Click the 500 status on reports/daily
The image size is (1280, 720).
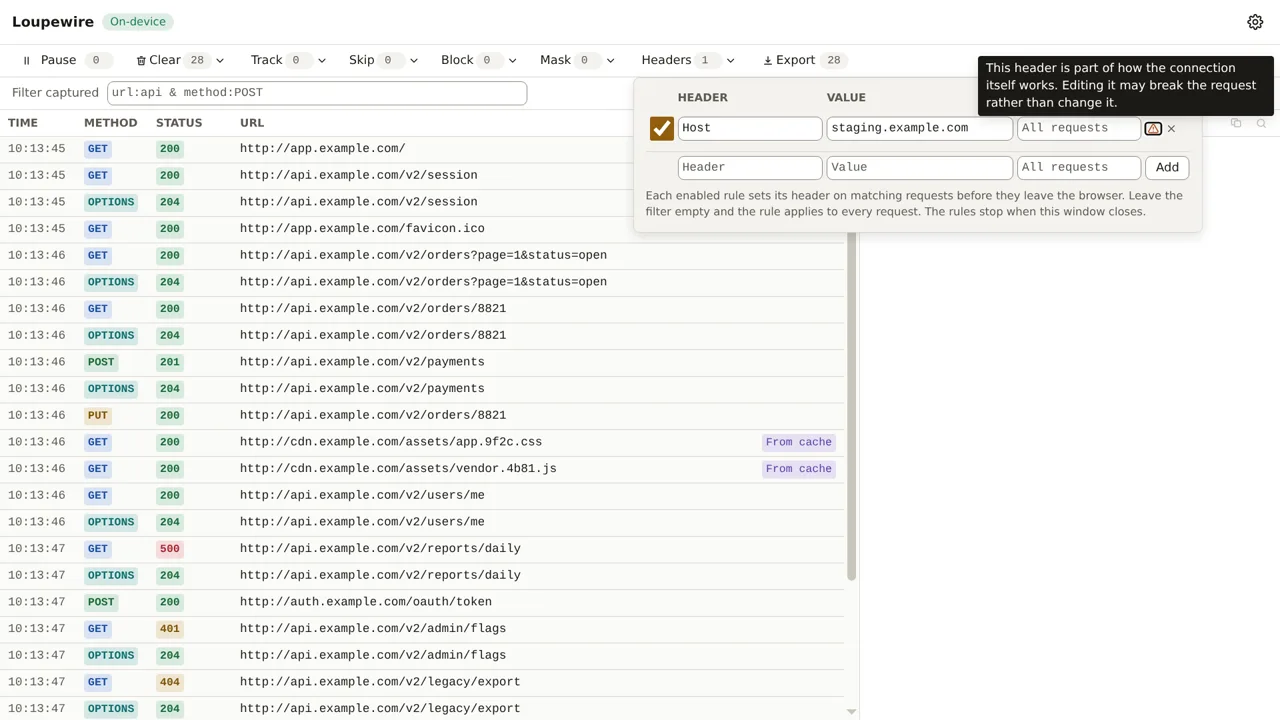pos(170,549)
